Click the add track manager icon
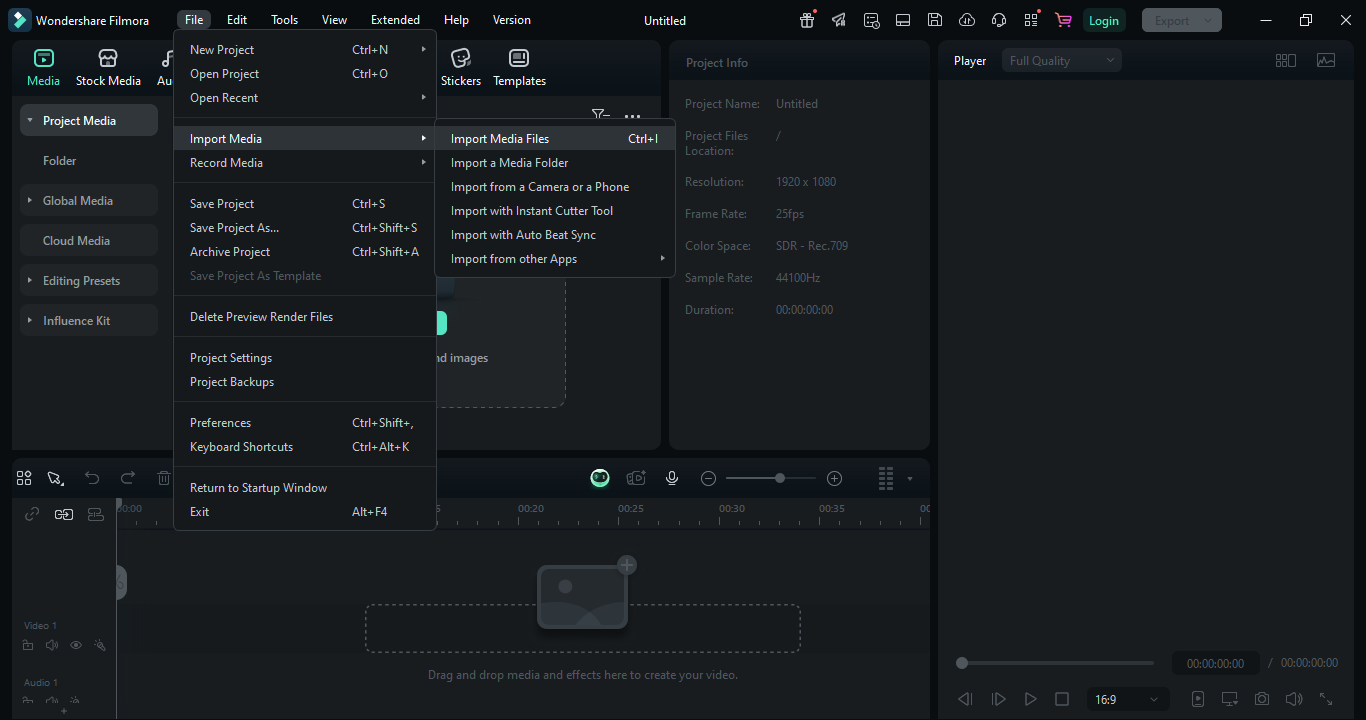1366x720 pixels. [x=96, y=514]
